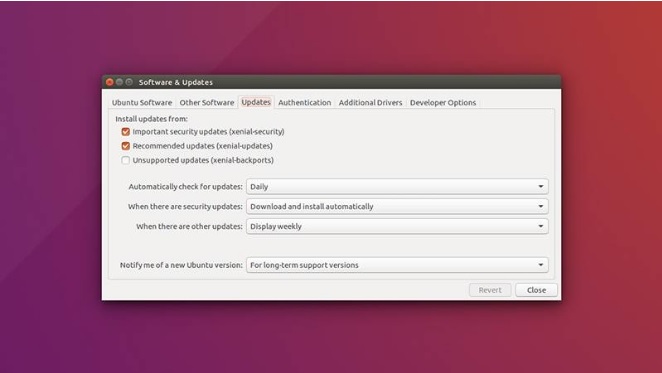Screen dimensions: 662x373
Task: Click the Revert button
Action: click(490, 290)
